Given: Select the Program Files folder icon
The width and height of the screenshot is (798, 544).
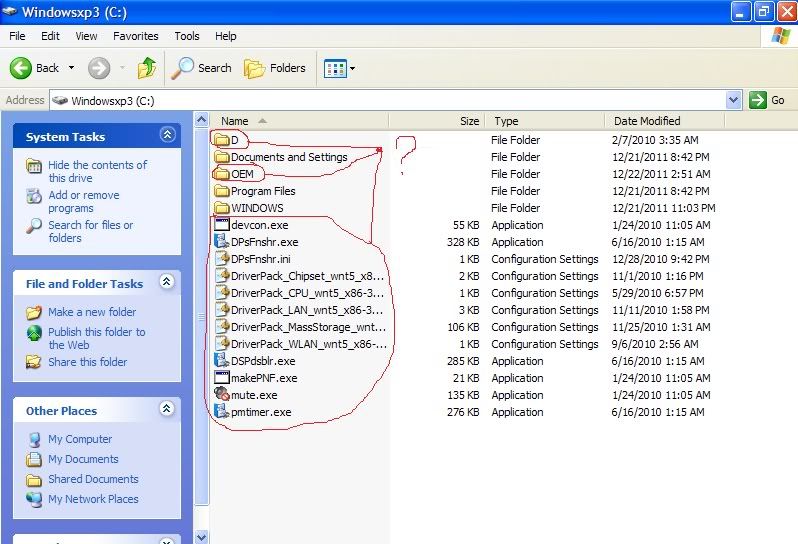Looking at the screenshot, I should pos(222,191).
